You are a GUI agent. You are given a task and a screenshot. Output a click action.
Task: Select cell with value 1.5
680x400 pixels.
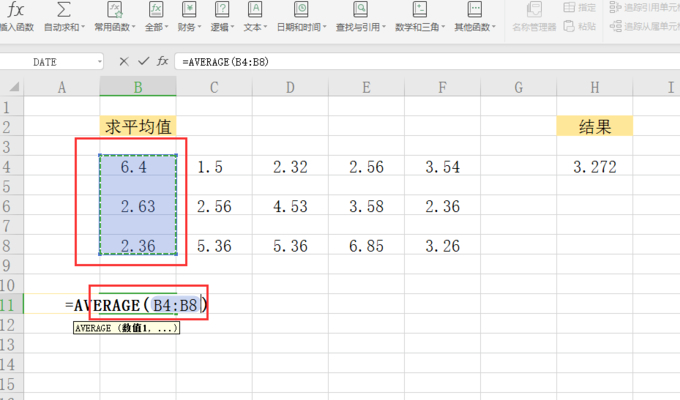click(214, 167)
